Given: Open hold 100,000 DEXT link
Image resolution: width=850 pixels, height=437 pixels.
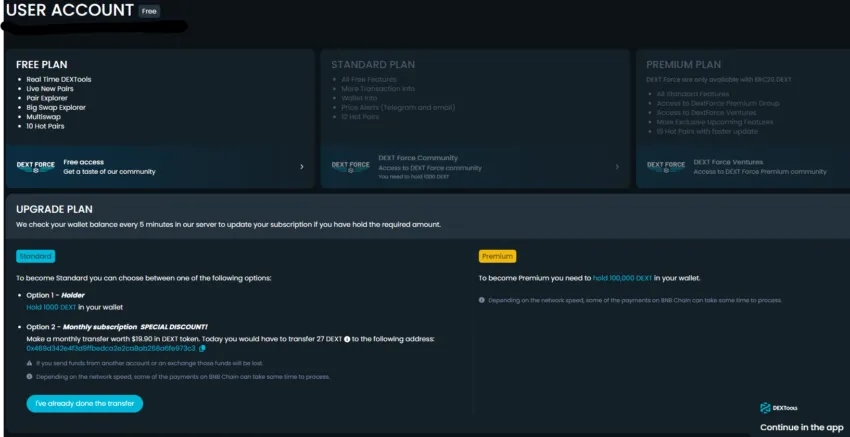Looking at the screenshot, I should point(622,278).
